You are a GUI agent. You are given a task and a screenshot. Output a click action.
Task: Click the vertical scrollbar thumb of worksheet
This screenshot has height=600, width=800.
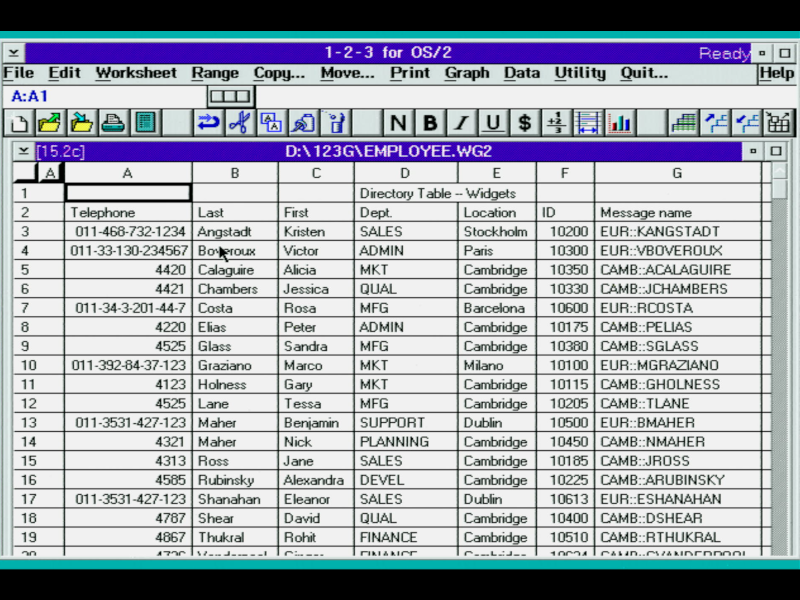(780, 189)
